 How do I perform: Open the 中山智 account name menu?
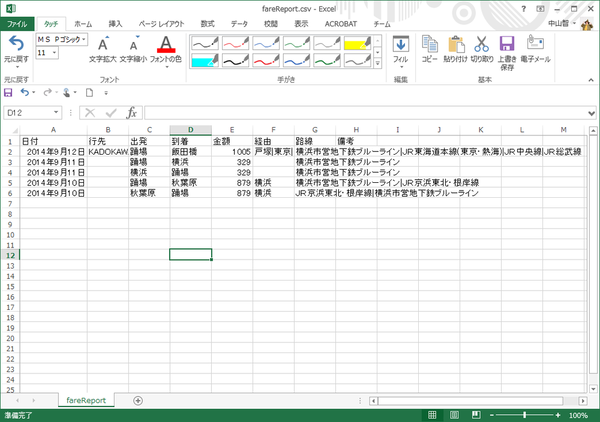(558, 23)
